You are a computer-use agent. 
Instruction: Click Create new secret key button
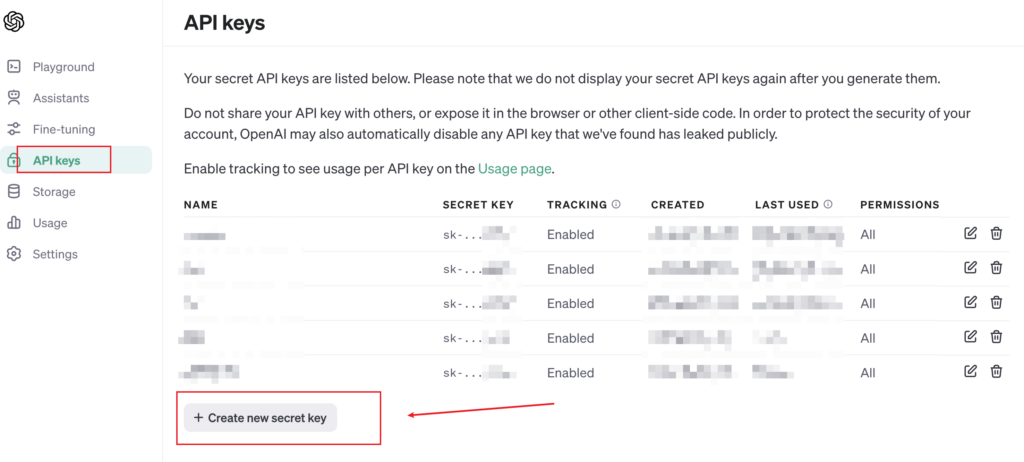(260, 418)
